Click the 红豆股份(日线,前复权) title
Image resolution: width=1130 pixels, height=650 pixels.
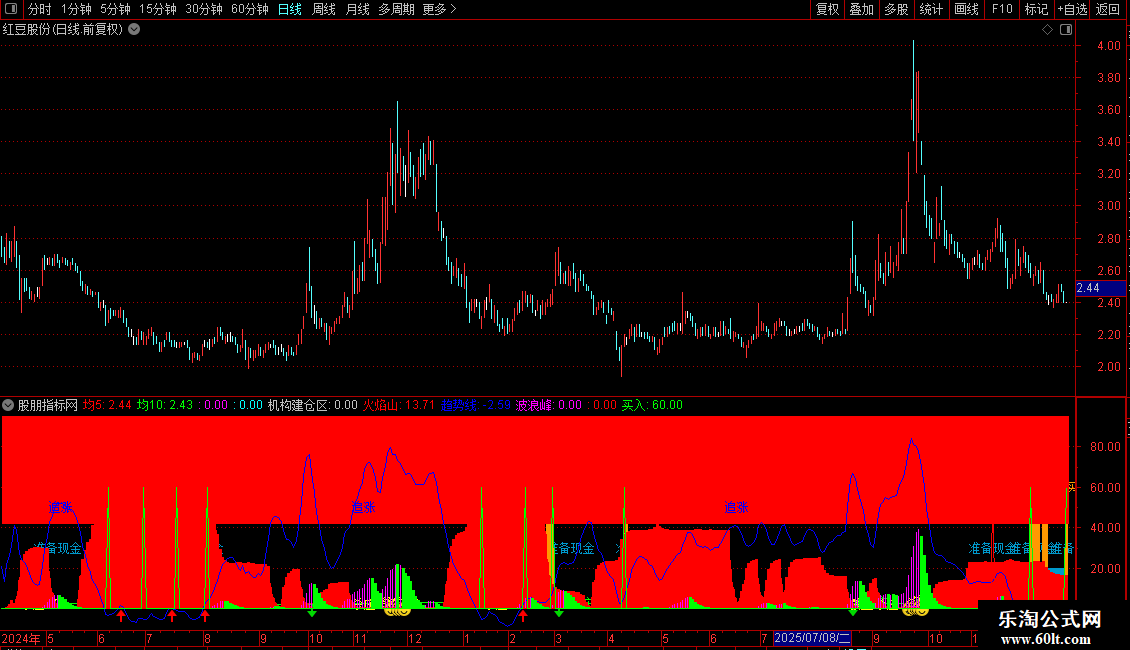[x=63, y=30]
